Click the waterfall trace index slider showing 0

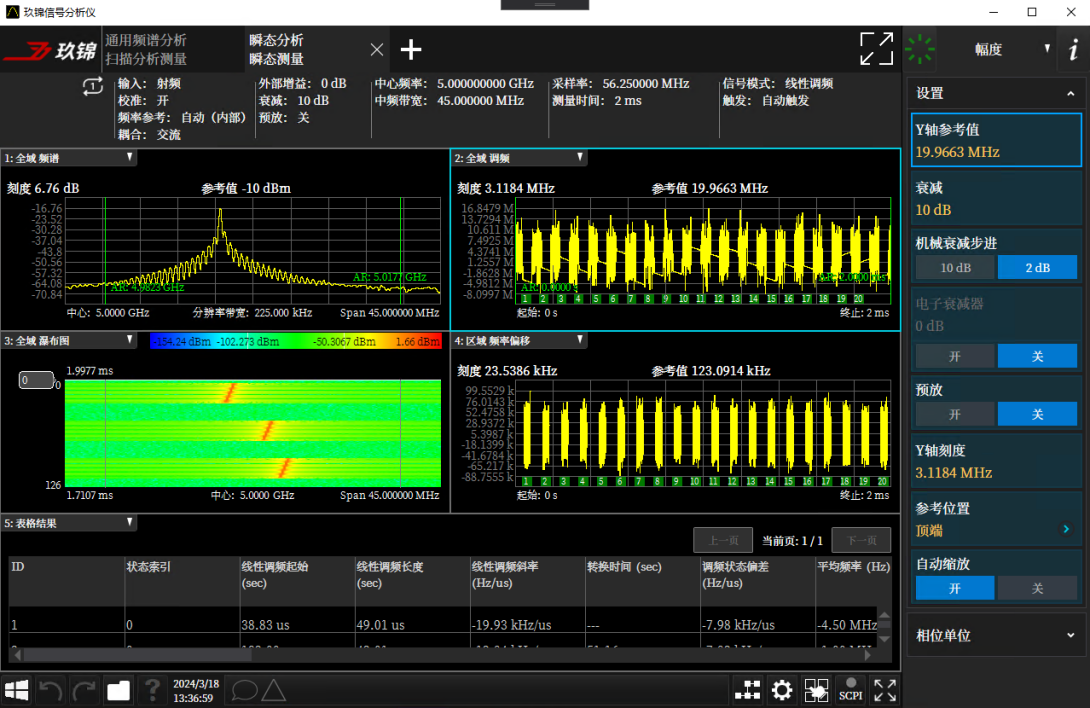[x=36, y=380]
